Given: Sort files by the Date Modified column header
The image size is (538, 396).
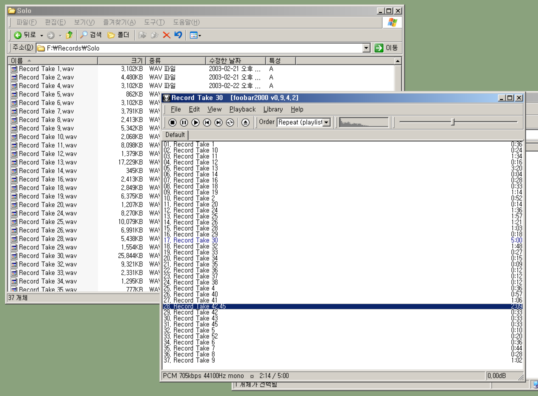Looking at the screenshot, I should coord(236,61).
